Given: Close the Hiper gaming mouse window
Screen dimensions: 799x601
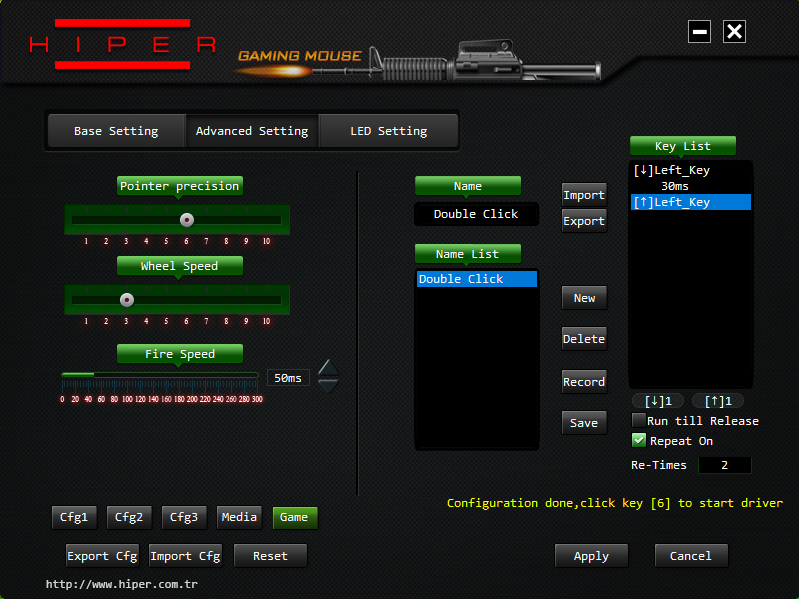Looking at the screenshot, I should (x=734, y=32).
